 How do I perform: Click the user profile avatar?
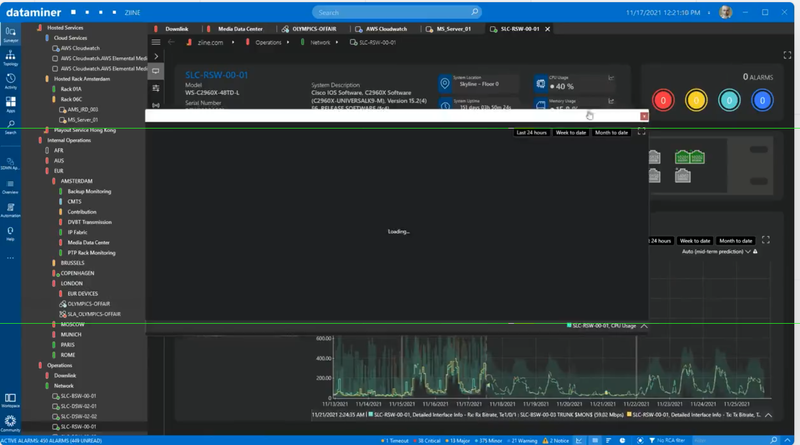[725, 12]
